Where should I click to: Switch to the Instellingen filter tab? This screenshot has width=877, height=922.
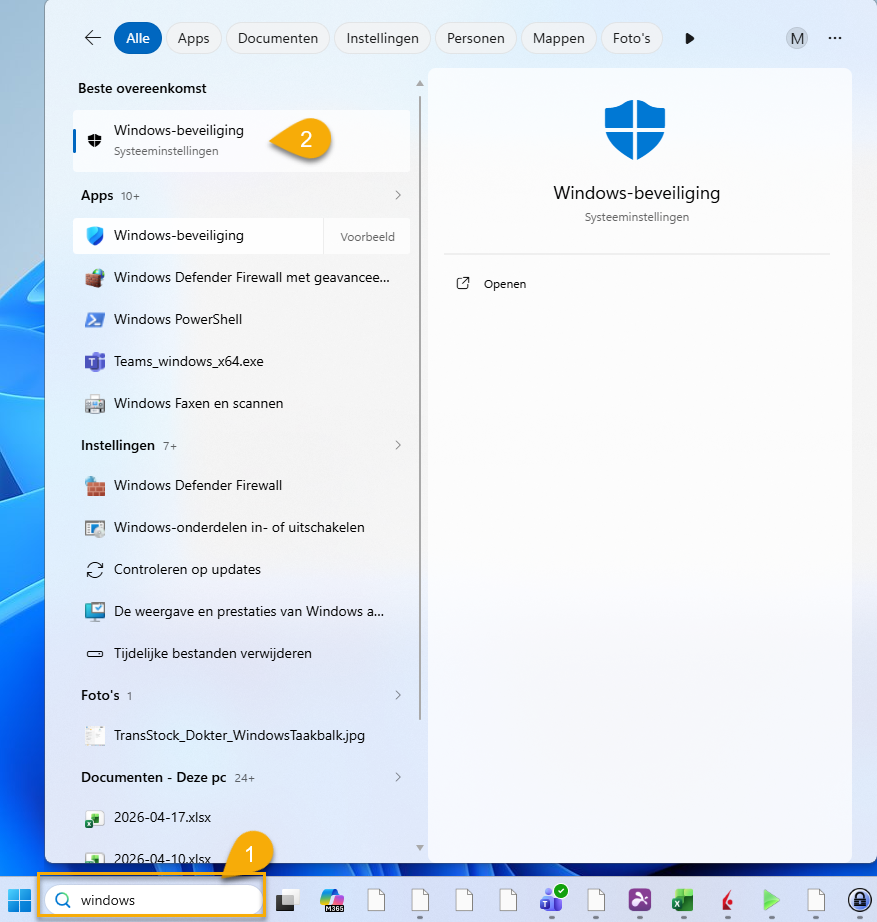pyautogui.click(x=382, y=38)
